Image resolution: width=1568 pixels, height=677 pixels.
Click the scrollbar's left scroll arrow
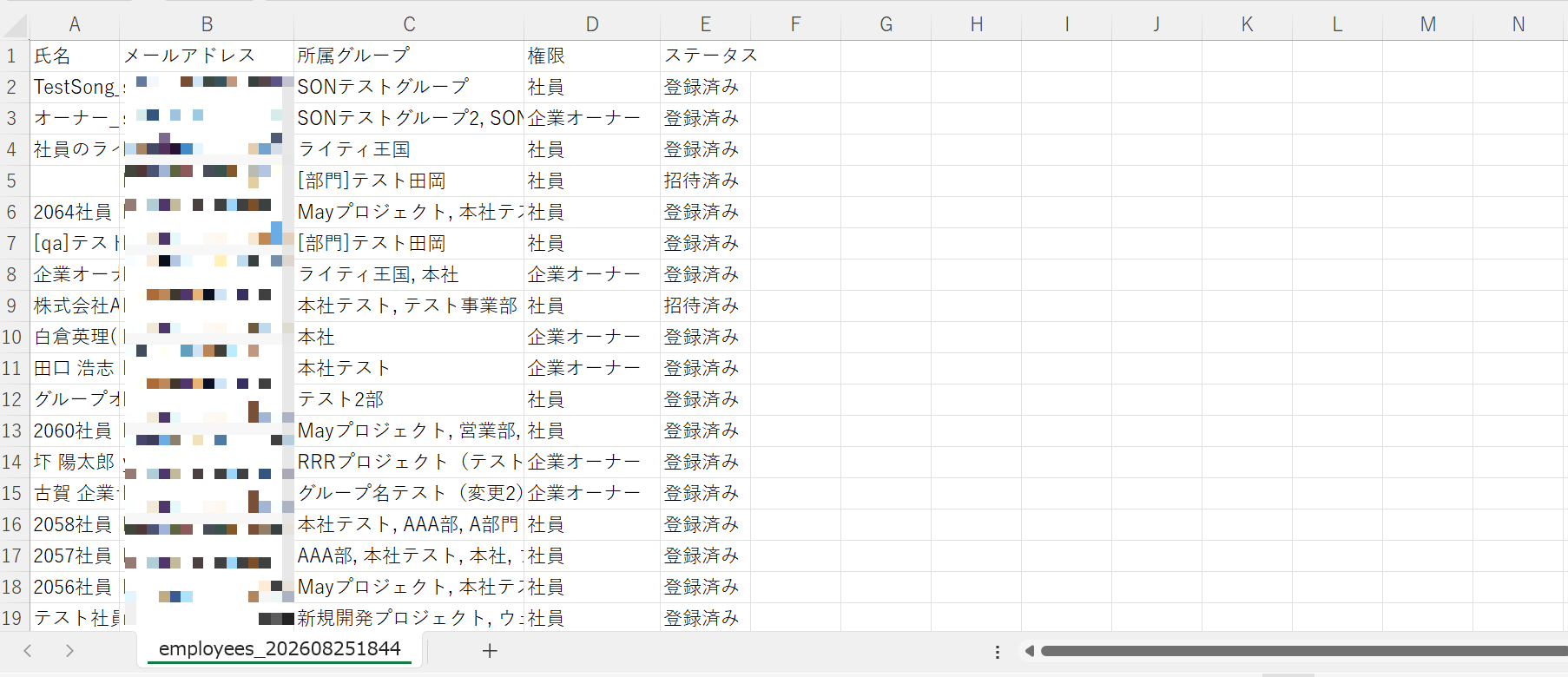(x=1029, y=651)
